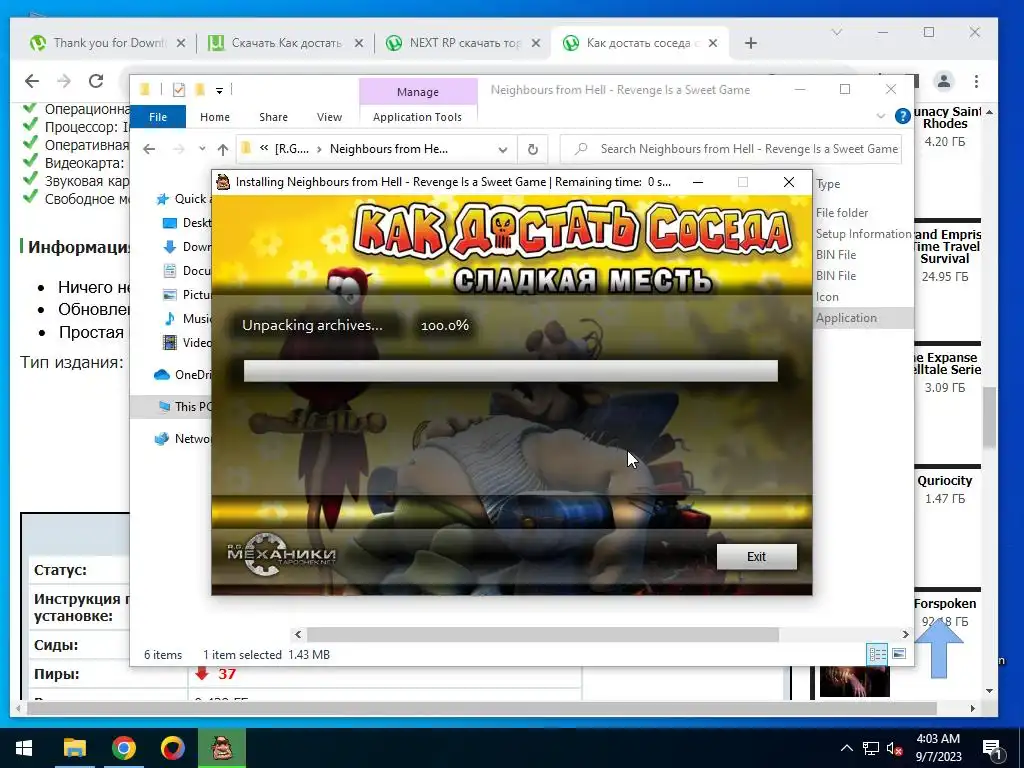Reload the browser page

click(x=96, y=81)
